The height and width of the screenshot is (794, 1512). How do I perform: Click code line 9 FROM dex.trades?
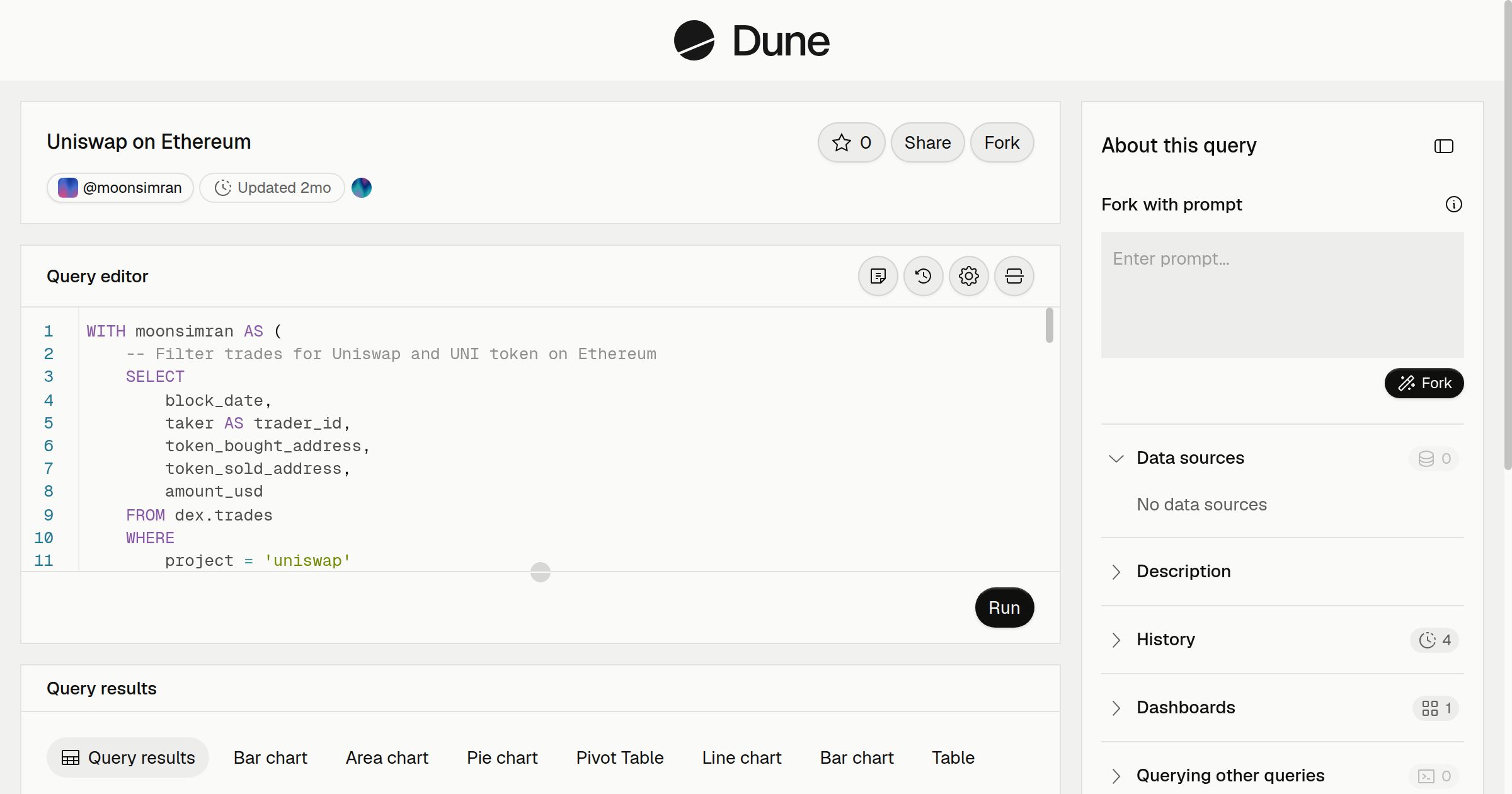pyautogui.click(x=199, y=515)
